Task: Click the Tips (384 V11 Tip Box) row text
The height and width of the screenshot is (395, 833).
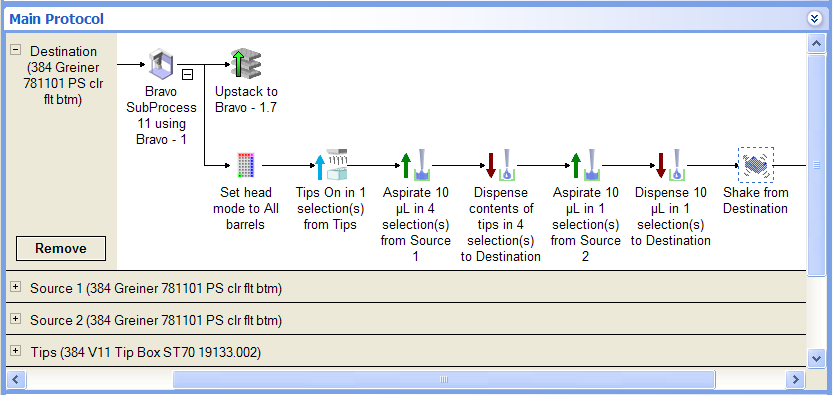Action: pyautogui.click(x=146, y=353)
